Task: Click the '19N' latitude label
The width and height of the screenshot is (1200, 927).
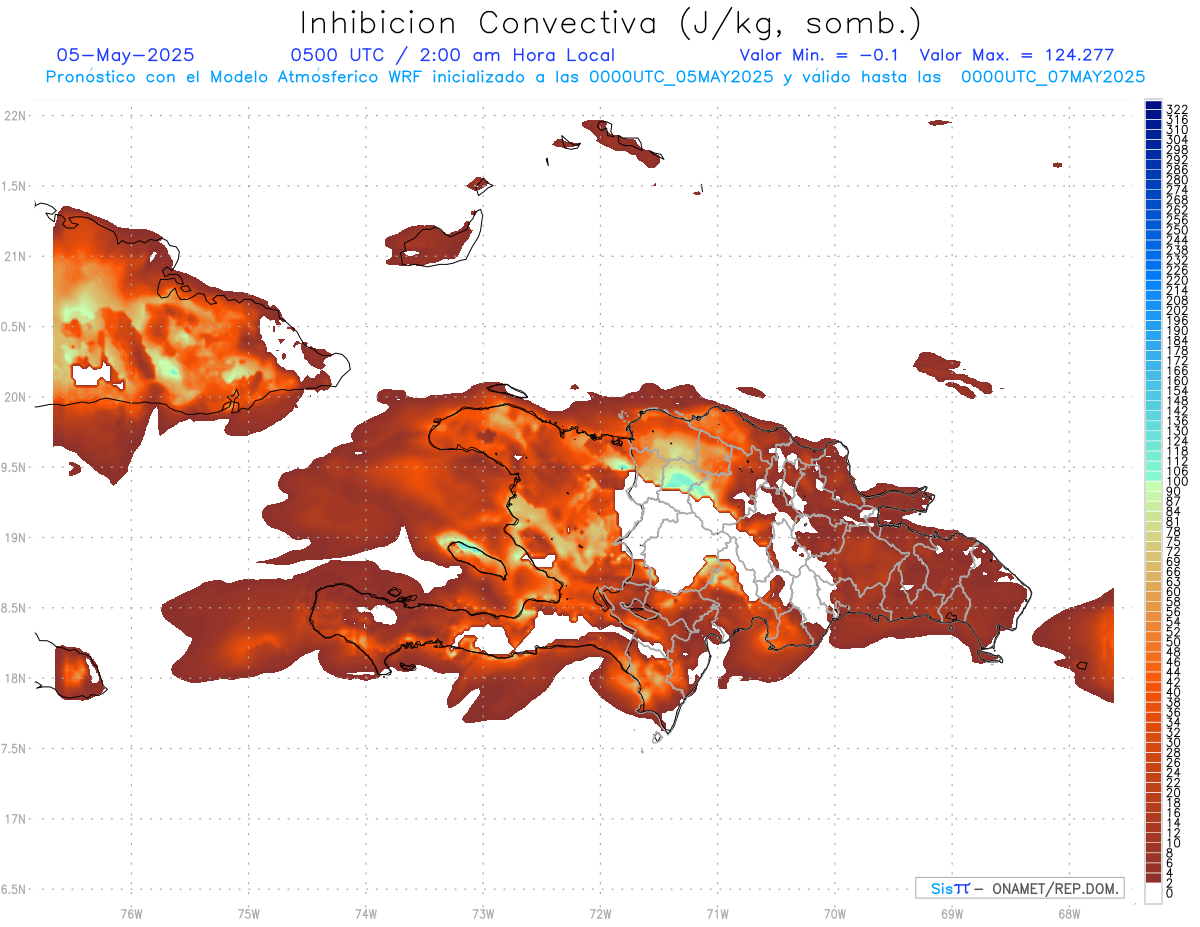Action: point(14,538)
